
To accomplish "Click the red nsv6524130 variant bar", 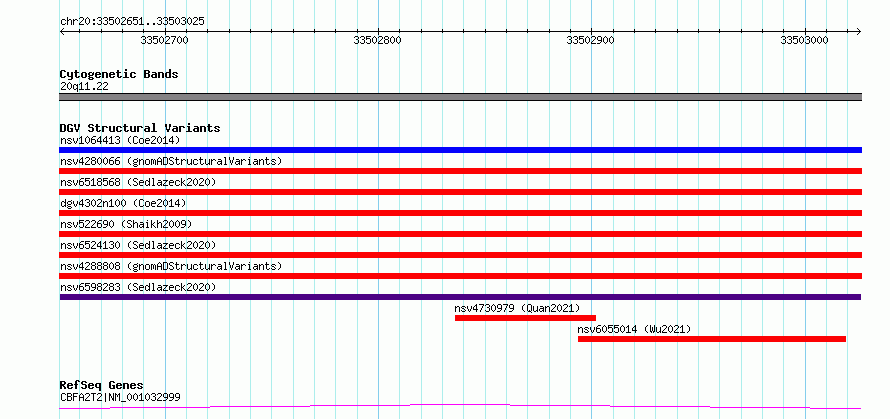I will pyautogui.click(x=460, y=255).
